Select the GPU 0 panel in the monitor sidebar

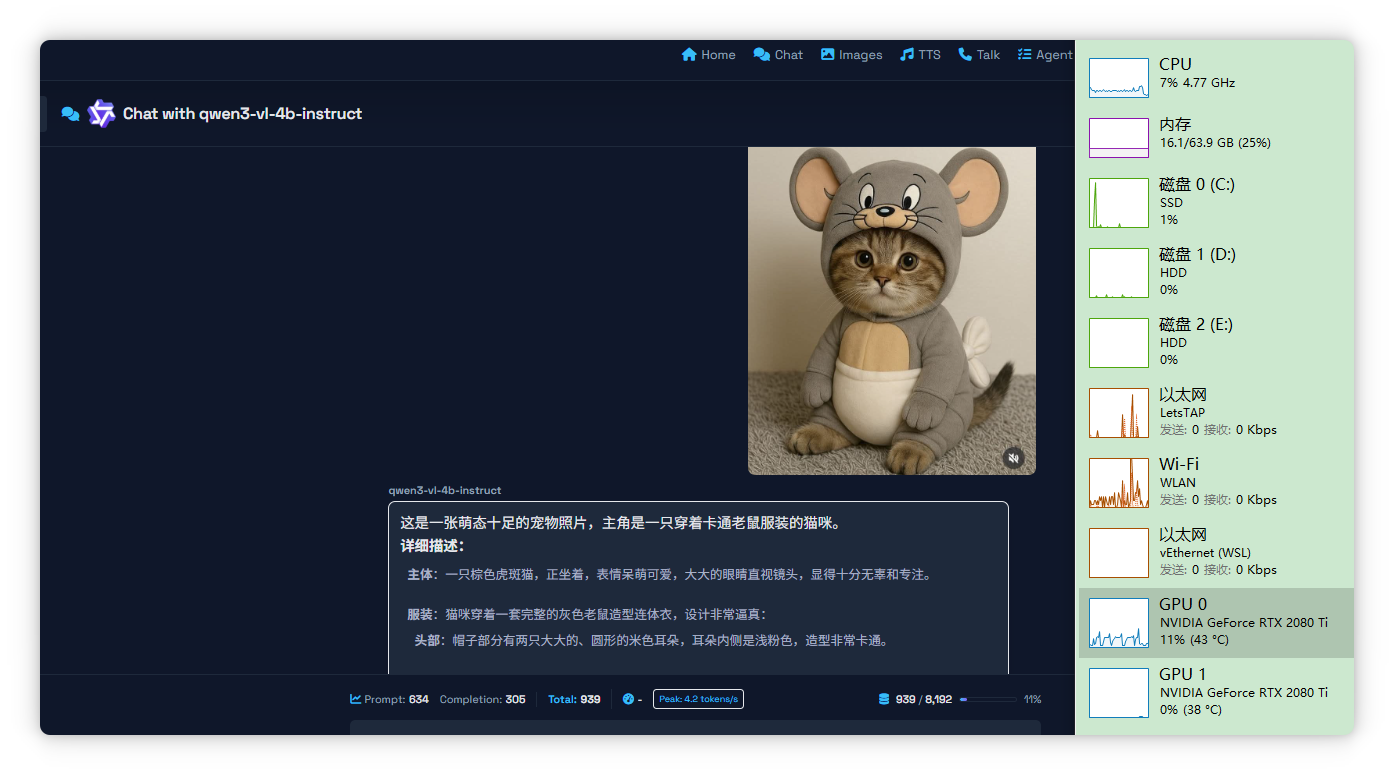(1213, 620)
